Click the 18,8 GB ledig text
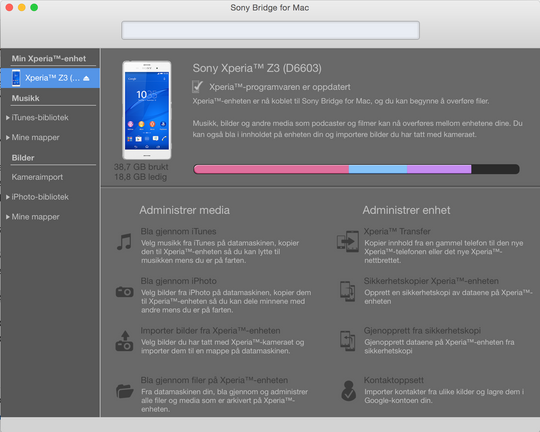The width and height of the screenshot is (540, 432). pyautogui.click(x=141, y=177)
